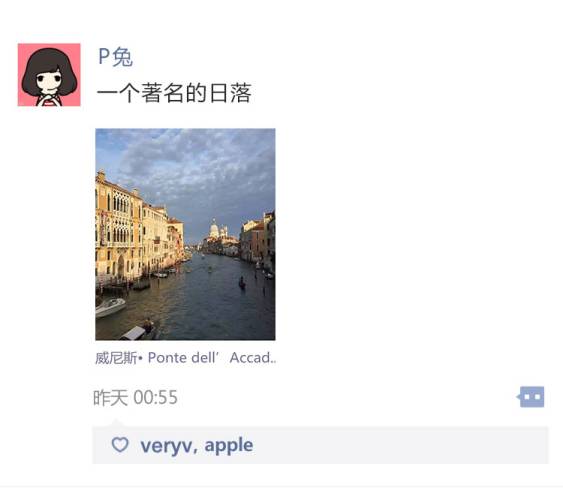This screenshot has width=563, height=500.
Task: Click the gondola on the canal photo
Action: click(242, 283)
